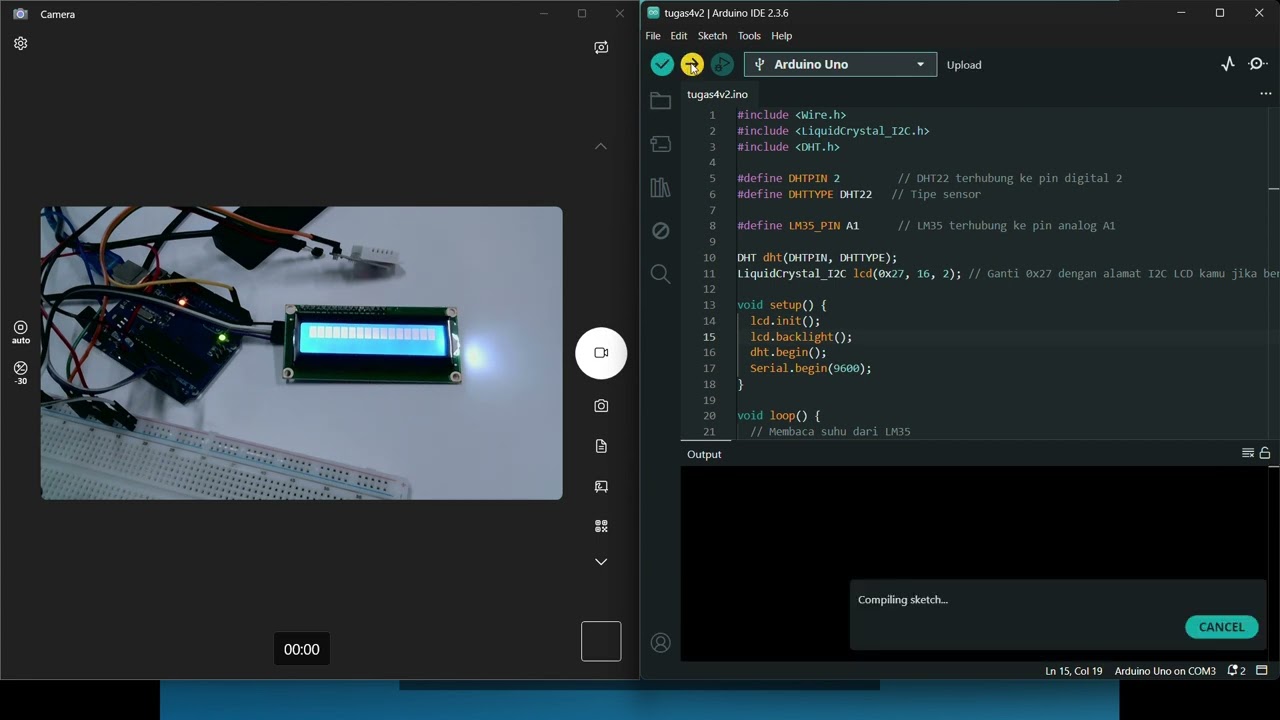The width and height of the screenshot is (1280, 720).
Task: Open the Help menu
Action: coord(782,36)
